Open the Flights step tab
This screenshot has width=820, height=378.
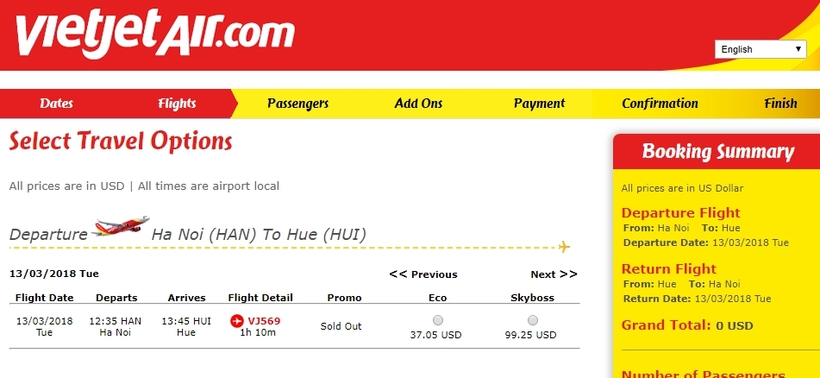[177, 104]
